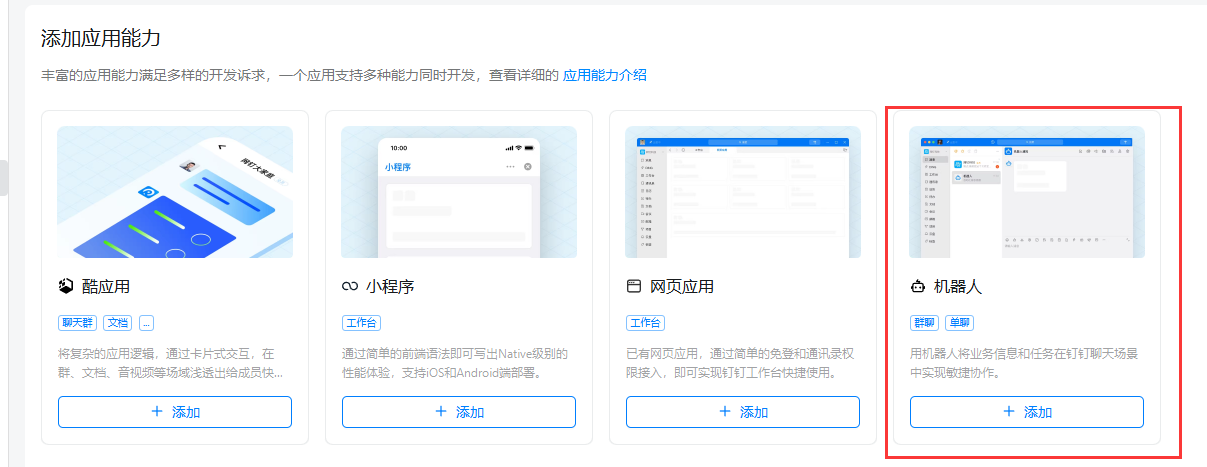The image size is (1207, 467).
Task: Click the 网页应用 window icon
Action: click(x=634, y=287)
